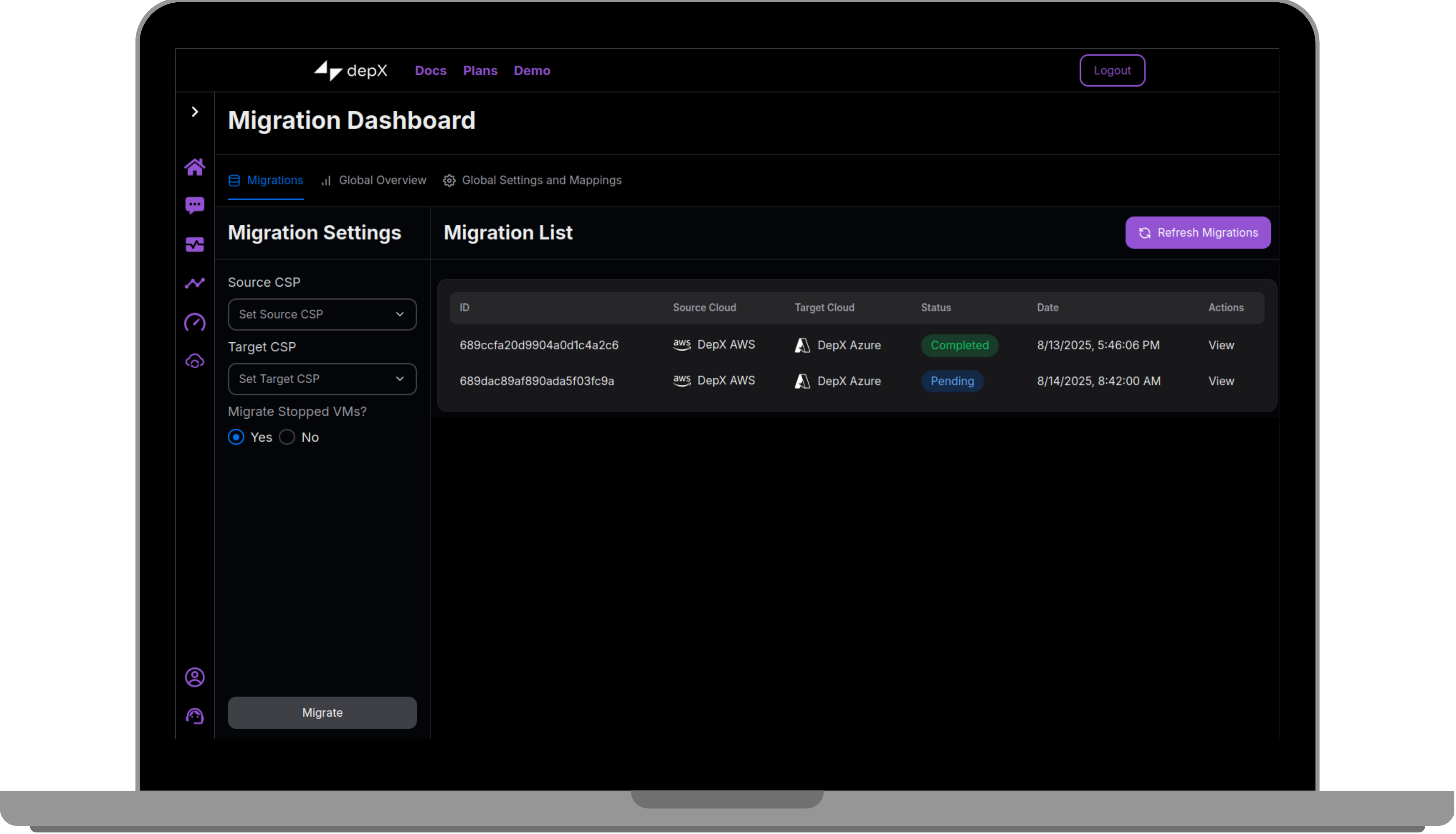The height and width of the screenshot is (834, 1456).
Task: Open the Set Source CSP dropdown
Action: (x=322, y=314)
